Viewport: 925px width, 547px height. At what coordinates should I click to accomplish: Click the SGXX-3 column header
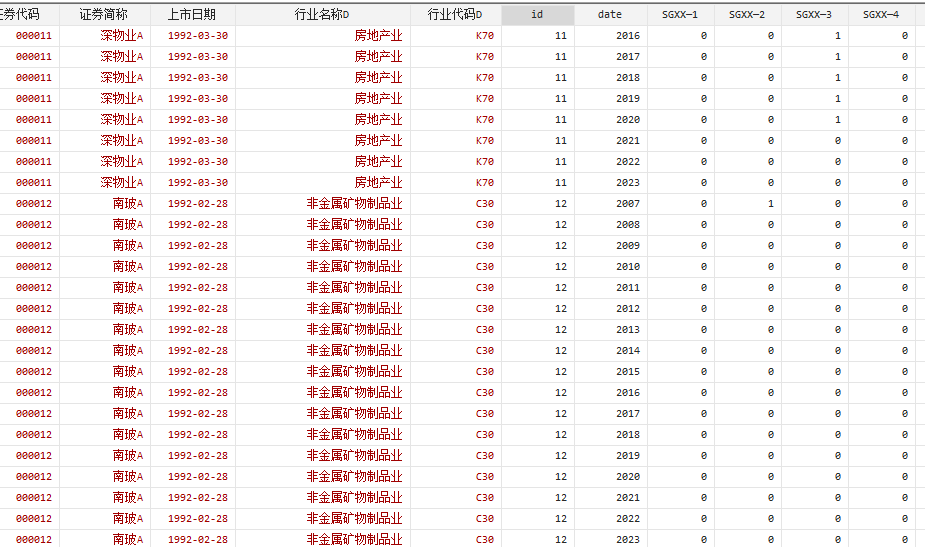[814, 15]
